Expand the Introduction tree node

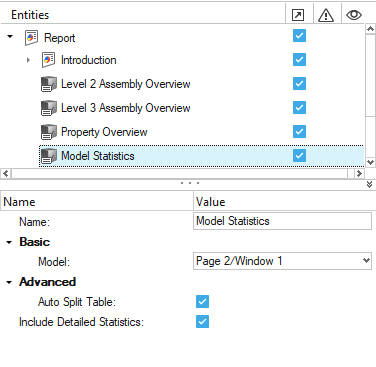click(x=28, y=60)
